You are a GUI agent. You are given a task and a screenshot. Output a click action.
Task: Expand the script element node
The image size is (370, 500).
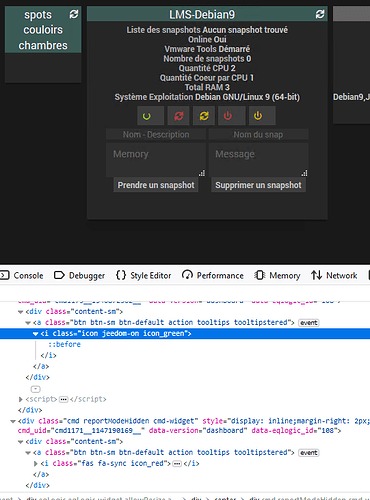[x=20, y=399]
